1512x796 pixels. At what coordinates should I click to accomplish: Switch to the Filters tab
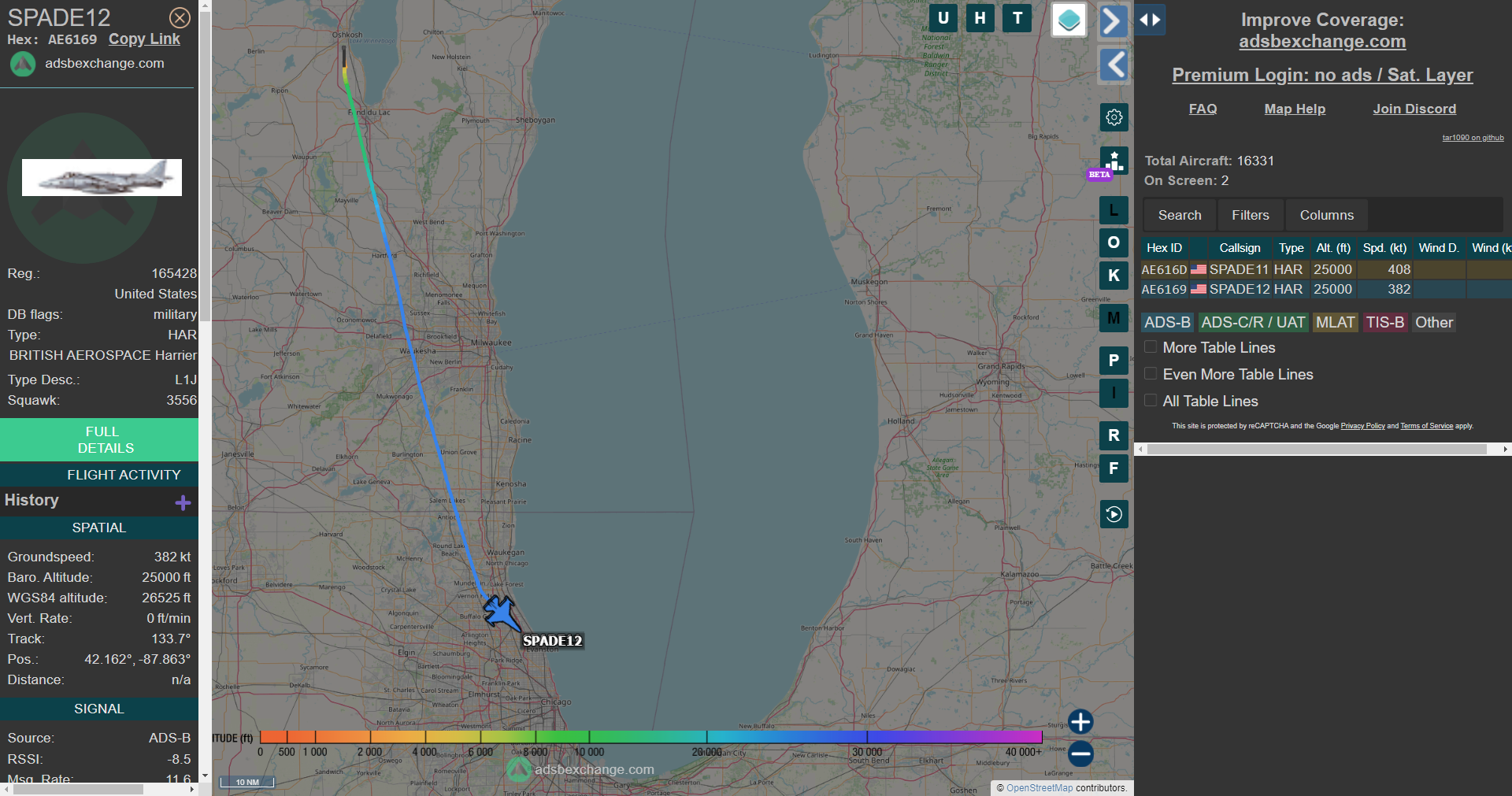[1251, 215]
